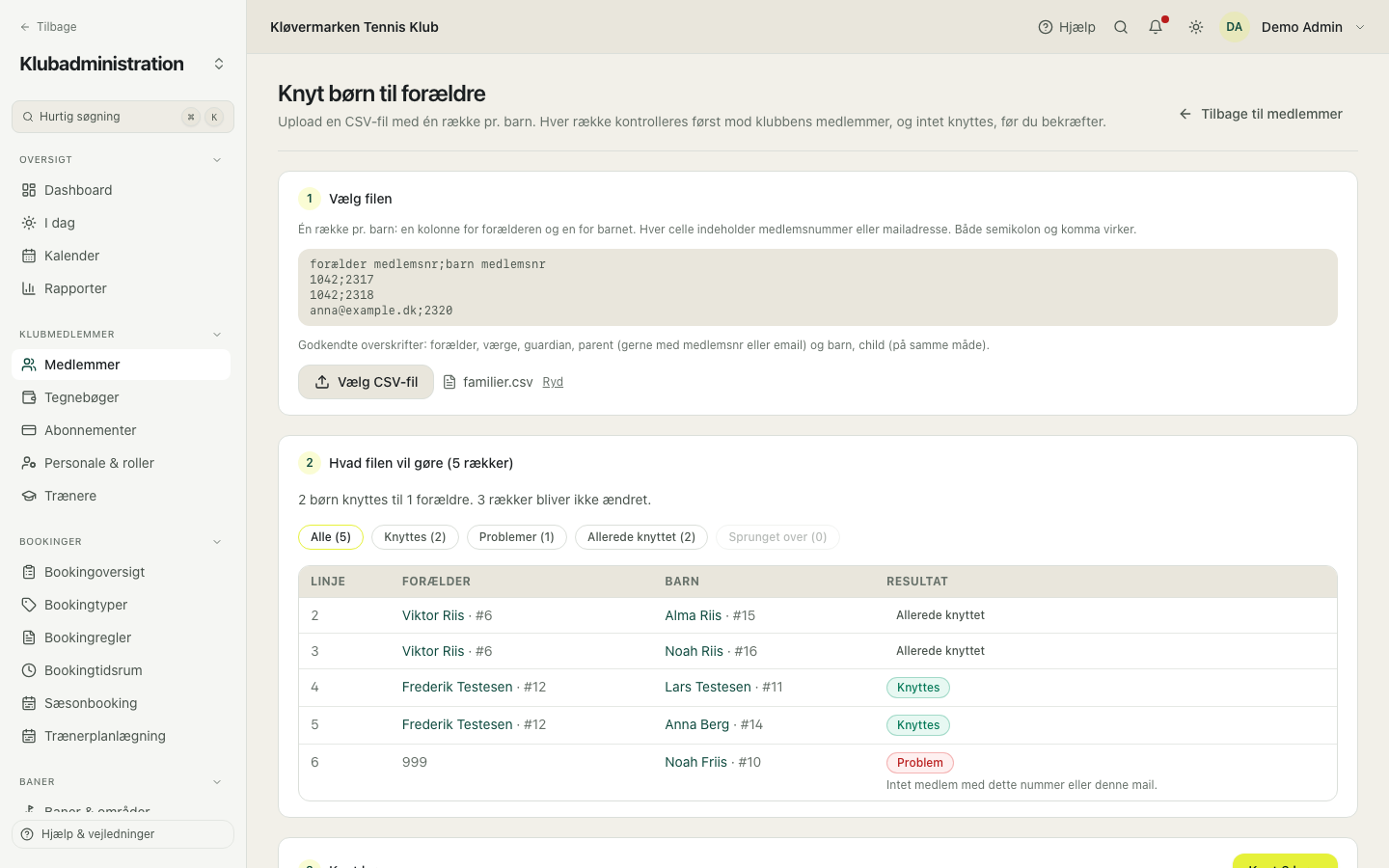This screenshot has height=868, width=1389.
Task: Open the Demo Admin user menu
Action: tap(1293, 27)
